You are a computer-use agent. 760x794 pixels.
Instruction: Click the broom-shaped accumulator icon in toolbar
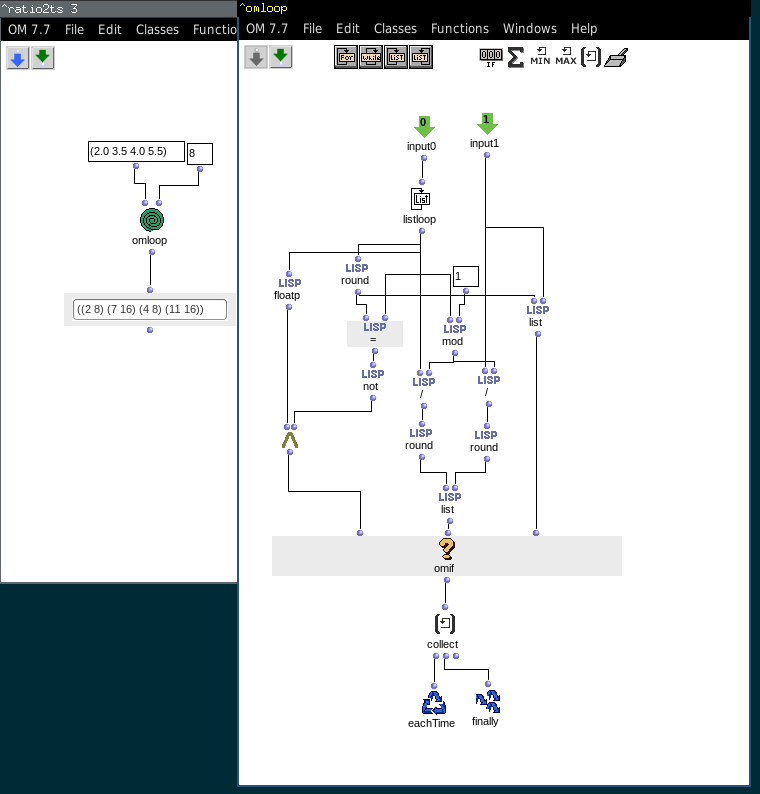click(616, 57)
